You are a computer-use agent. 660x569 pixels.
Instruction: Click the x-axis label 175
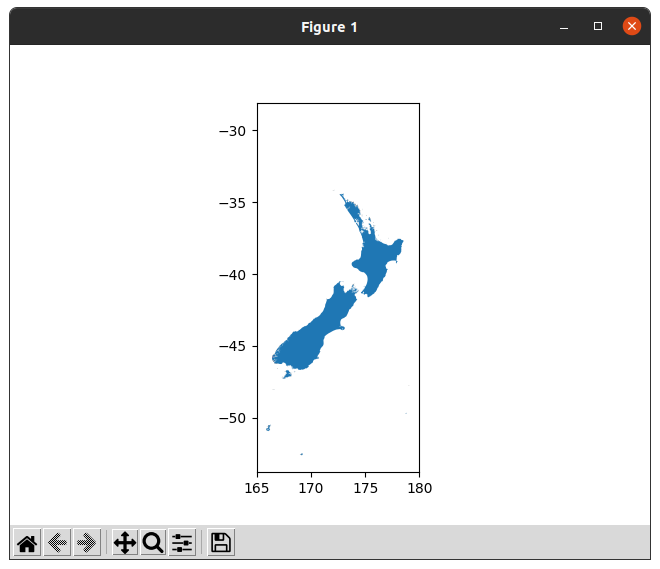pyautogui.click(x=365, y=488)
